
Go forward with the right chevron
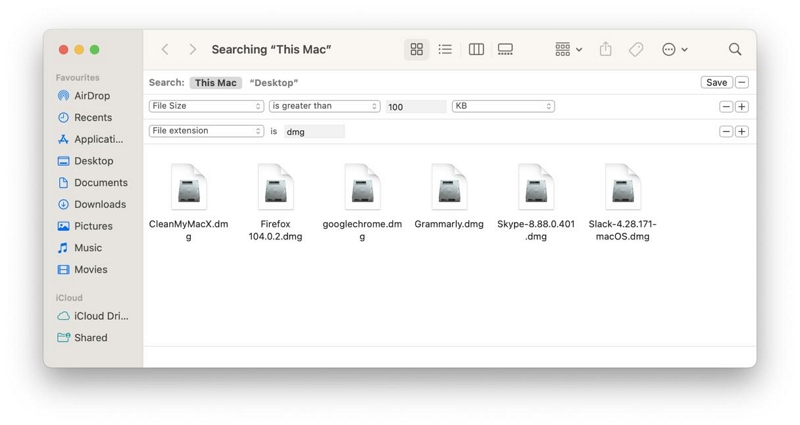[192, 49]
